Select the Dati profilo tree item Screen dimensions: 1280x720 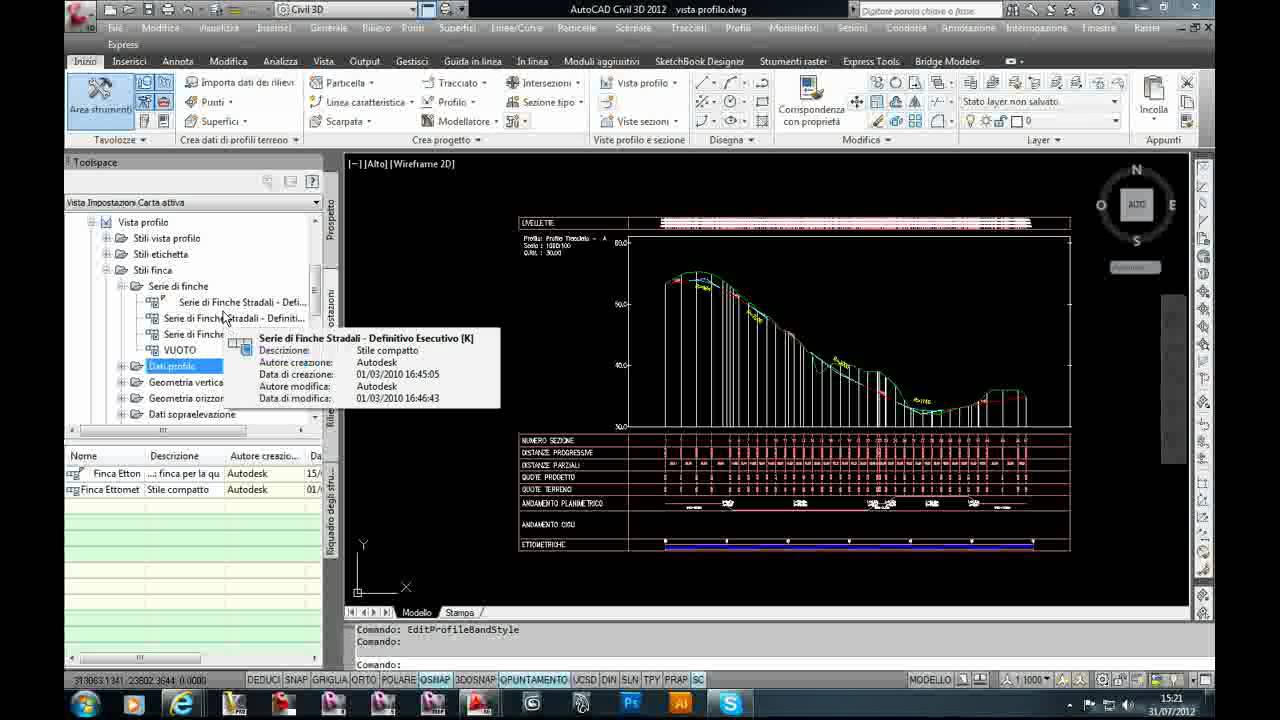173,366
